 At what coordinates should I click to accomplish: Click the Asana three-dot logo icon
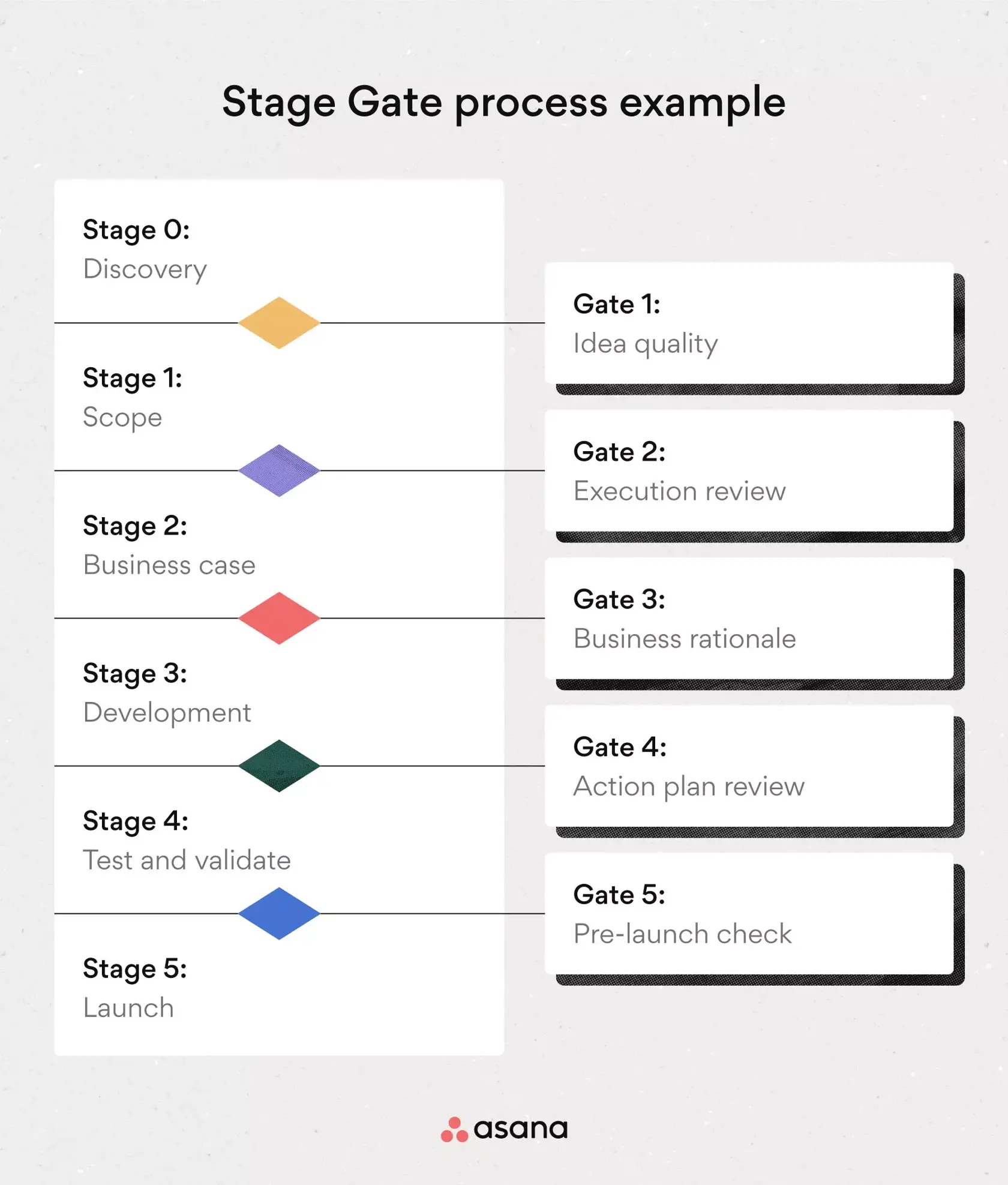pyautogui.click(x=454, y=1130)
